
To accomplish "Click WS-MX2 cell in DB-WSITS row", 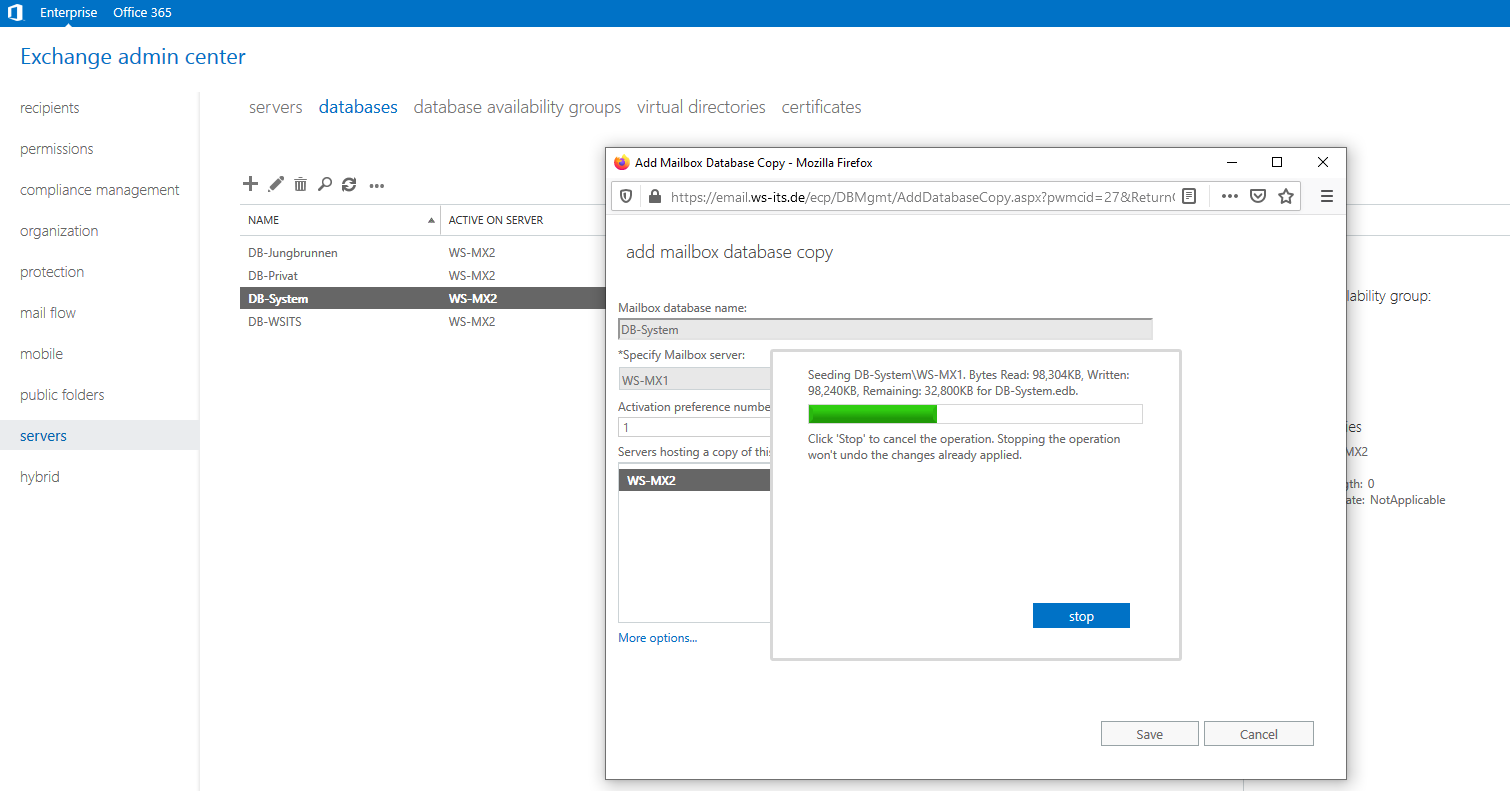I will (472, 321).
